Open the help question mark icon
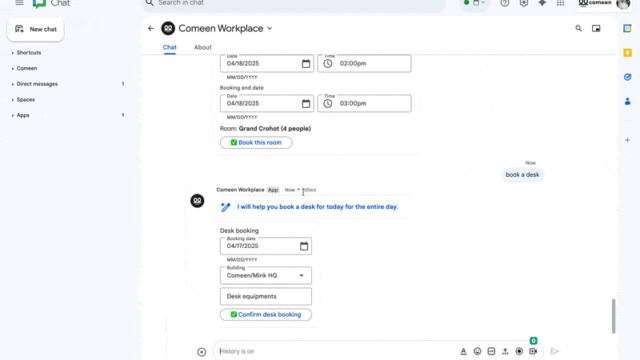This screenshot has width=640, height=360. 504,3
